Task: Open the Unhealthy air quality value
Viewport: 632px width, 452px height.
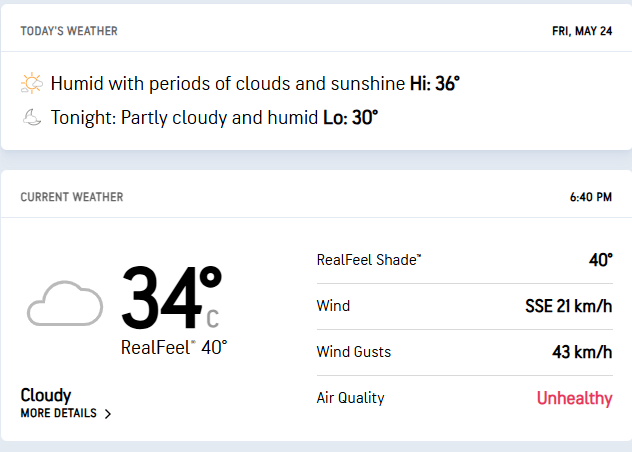Action: coord(574,398)
